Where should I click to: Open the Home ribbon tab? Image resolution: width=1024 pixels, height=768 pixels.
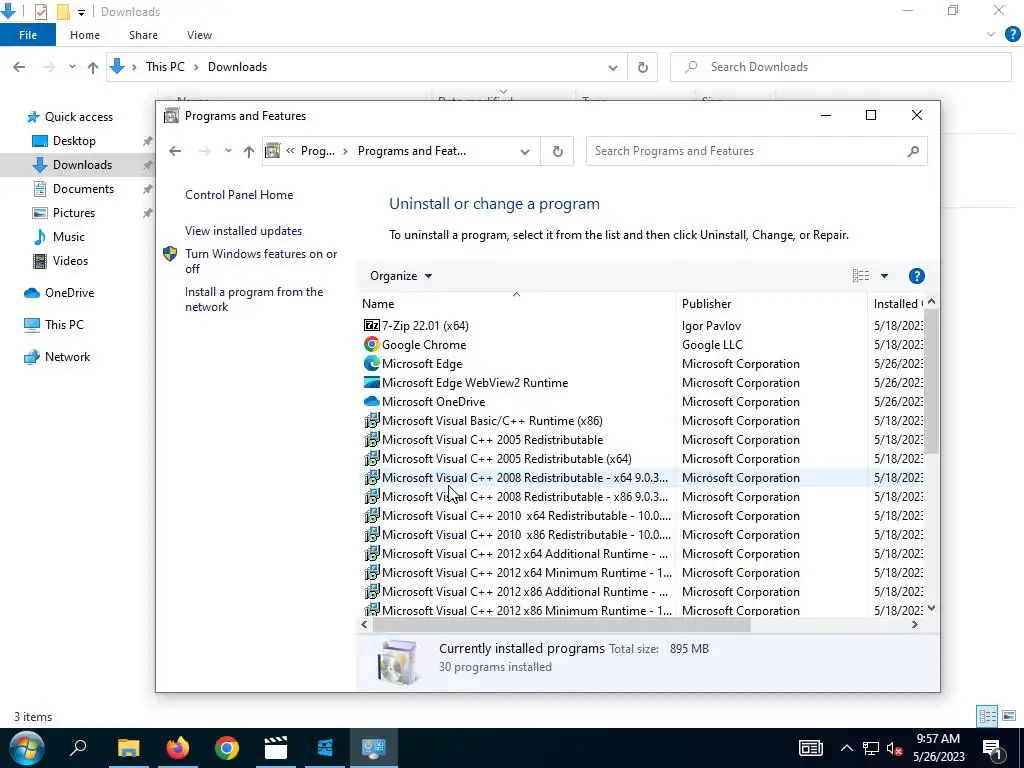[x=85, y=35]
